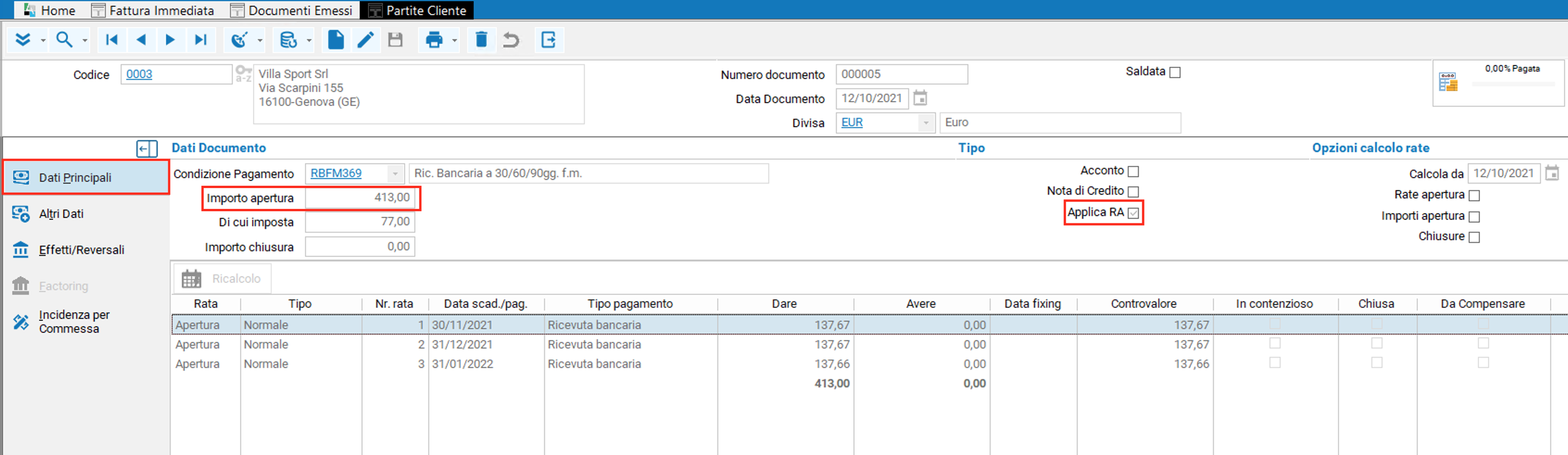Click the undo arrow icon
1568x455 pixels.
[x=511, y=40]
